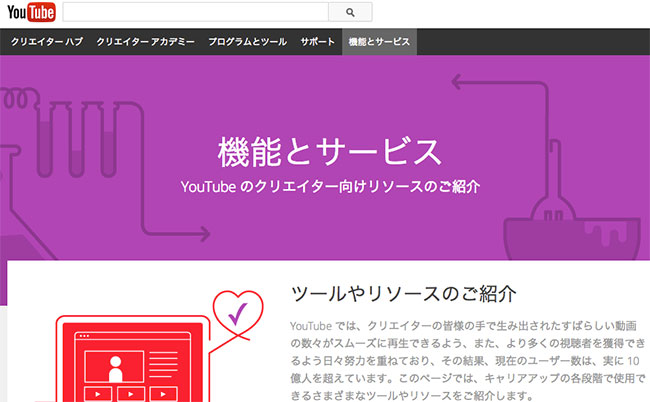This screenshot has width=650, height=402.
Task: Open the クリエイター ハブ tab
Action: [x=47, y=42]
